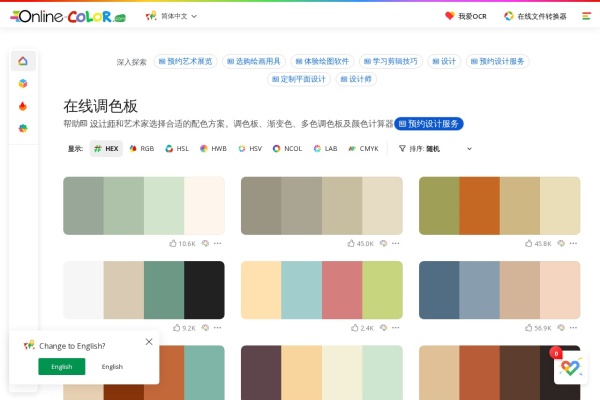600x400 pixels.
Task: Select HSL display format
Action: coord(177,149)
